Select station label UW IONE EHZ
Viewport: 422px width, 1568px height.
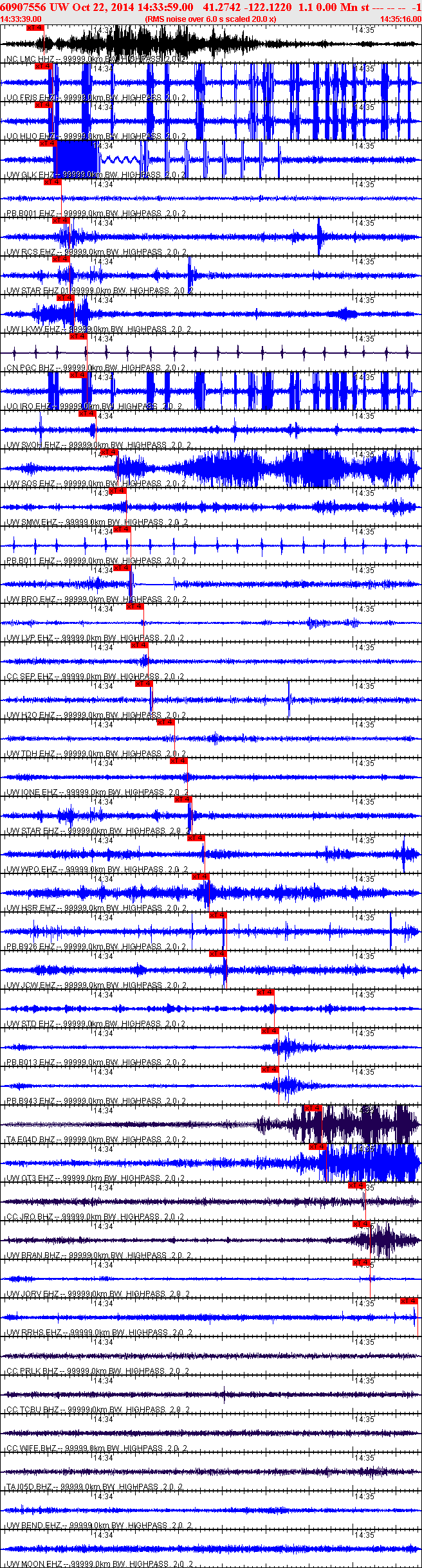pyautogui.click(x=32, y=792)
